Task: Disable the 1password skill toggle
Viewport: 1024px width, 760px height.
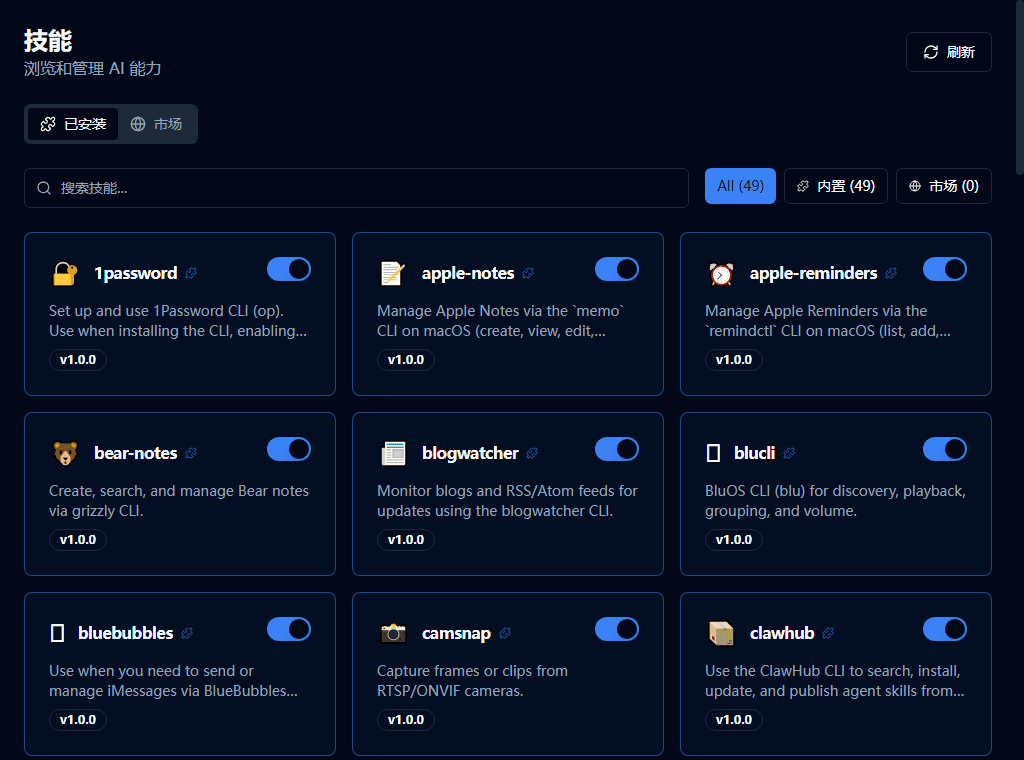Action: coord(289,269)
